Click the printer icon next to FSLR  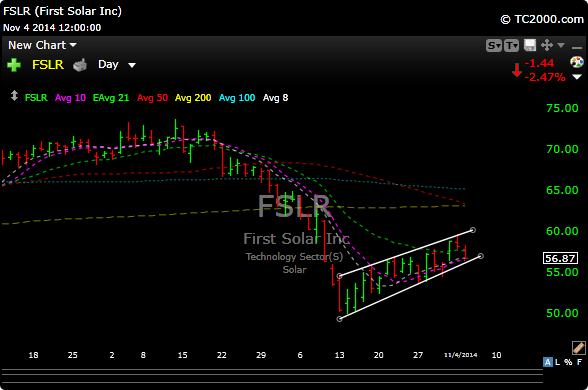click(80, 65)
